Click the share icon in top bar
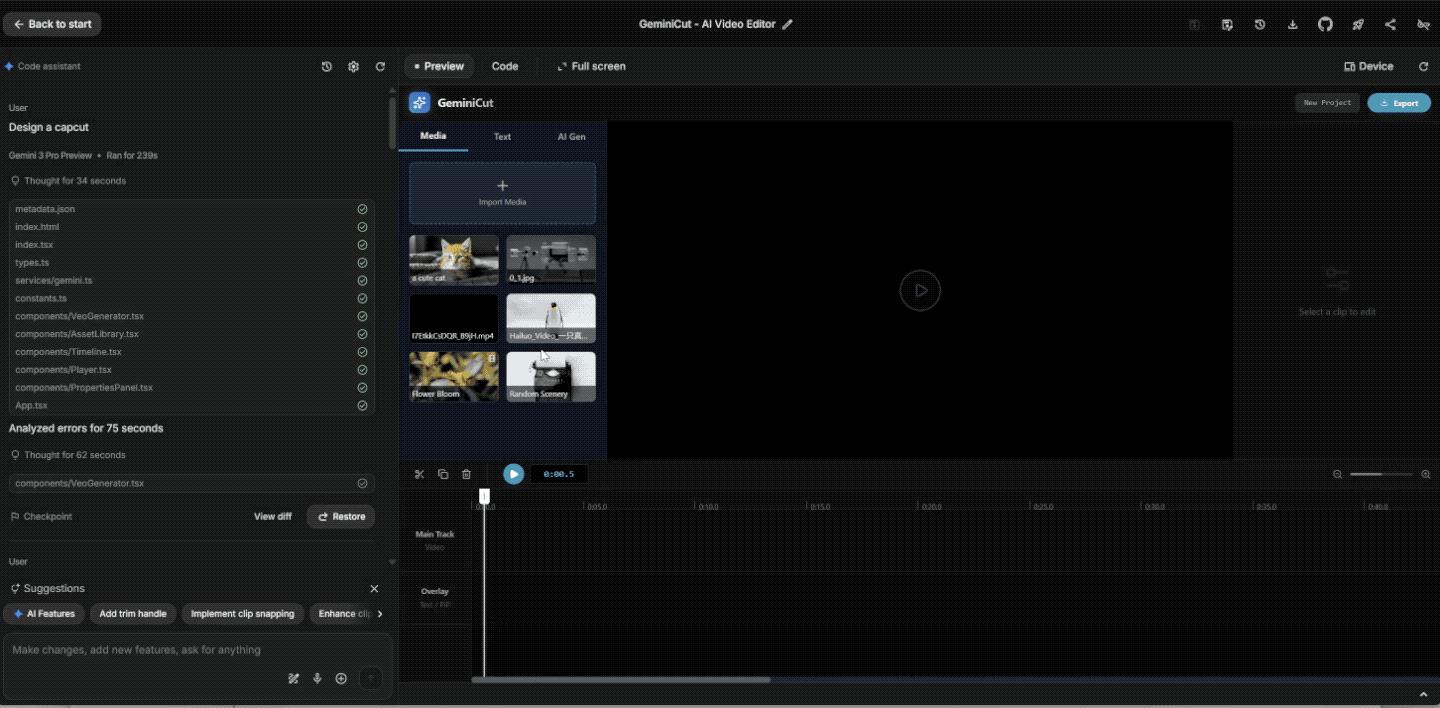The image size is (1440, 708). 1390,24
